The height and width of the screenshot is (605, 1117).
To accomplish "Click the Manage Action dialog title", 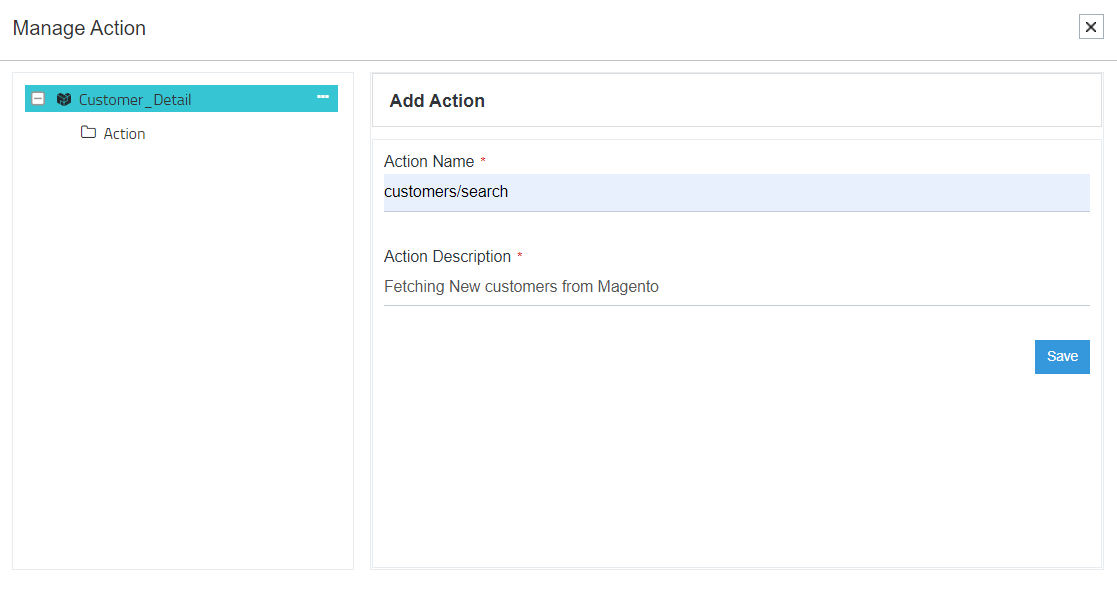I will [x=79, y=29].
